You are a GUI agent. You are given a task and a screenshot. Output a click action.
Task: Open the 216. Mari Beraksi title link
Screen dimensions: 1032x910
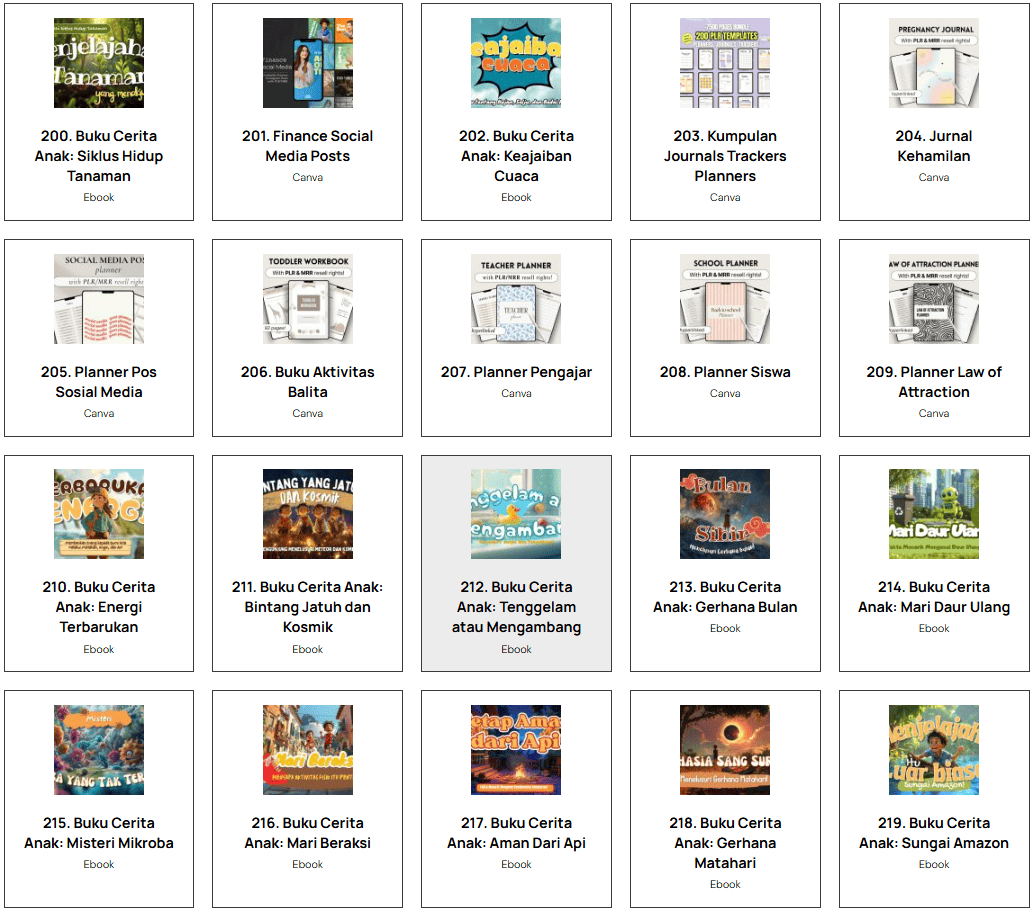(307, 833)
